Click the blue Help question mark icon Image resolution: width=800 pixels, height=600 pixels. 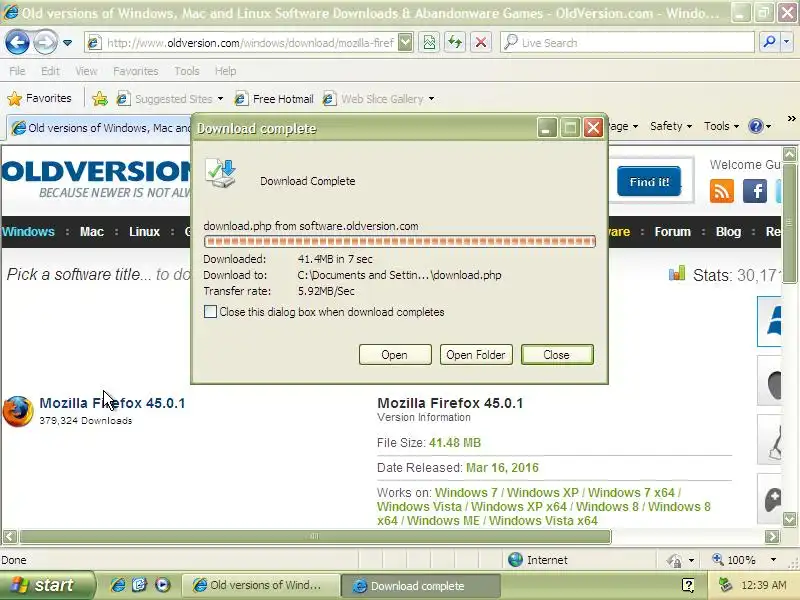pos(756,126)
